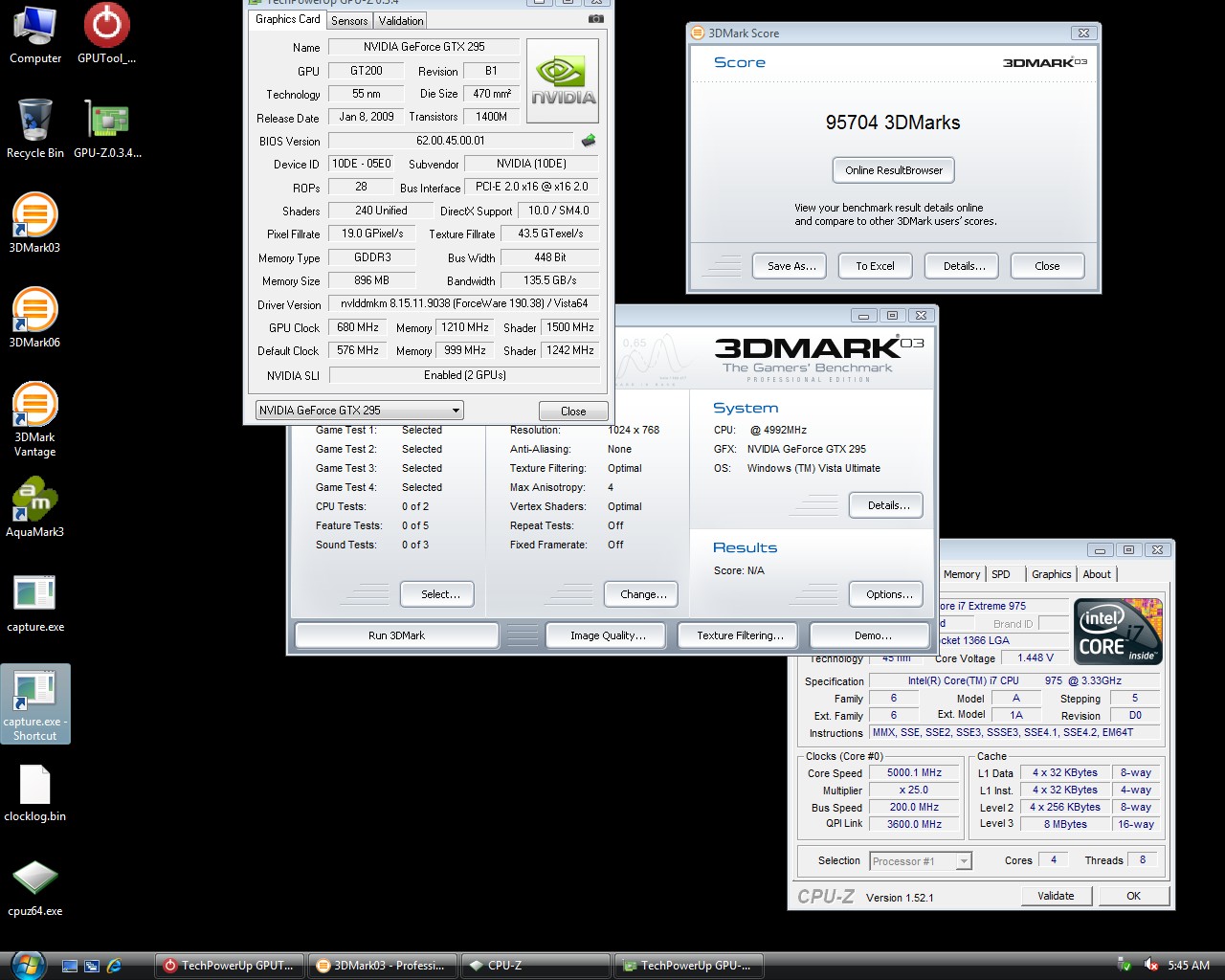Open Internet Explorer from quick launch

click(115, 966)
